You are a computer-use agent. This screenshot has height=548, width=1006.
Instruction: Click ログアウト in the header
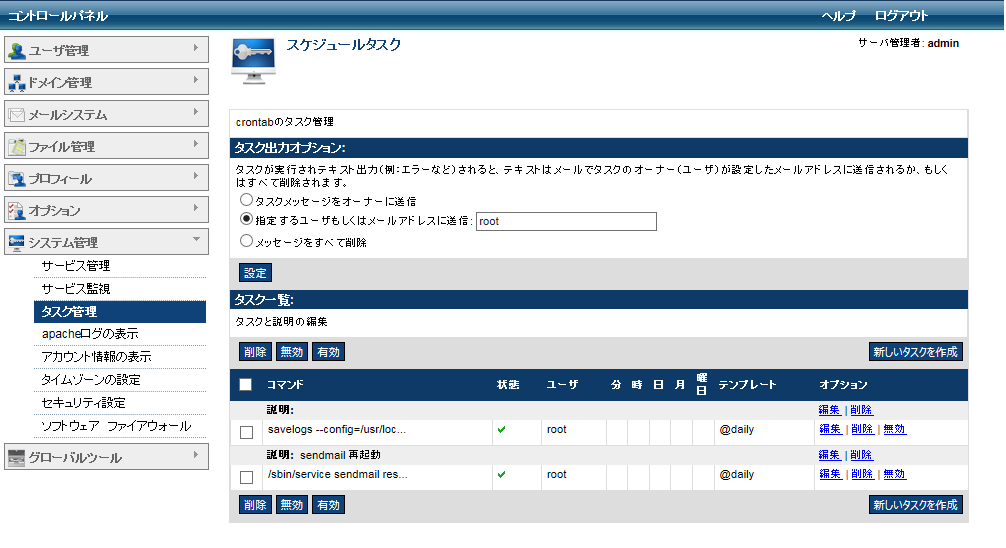[901, 16]
